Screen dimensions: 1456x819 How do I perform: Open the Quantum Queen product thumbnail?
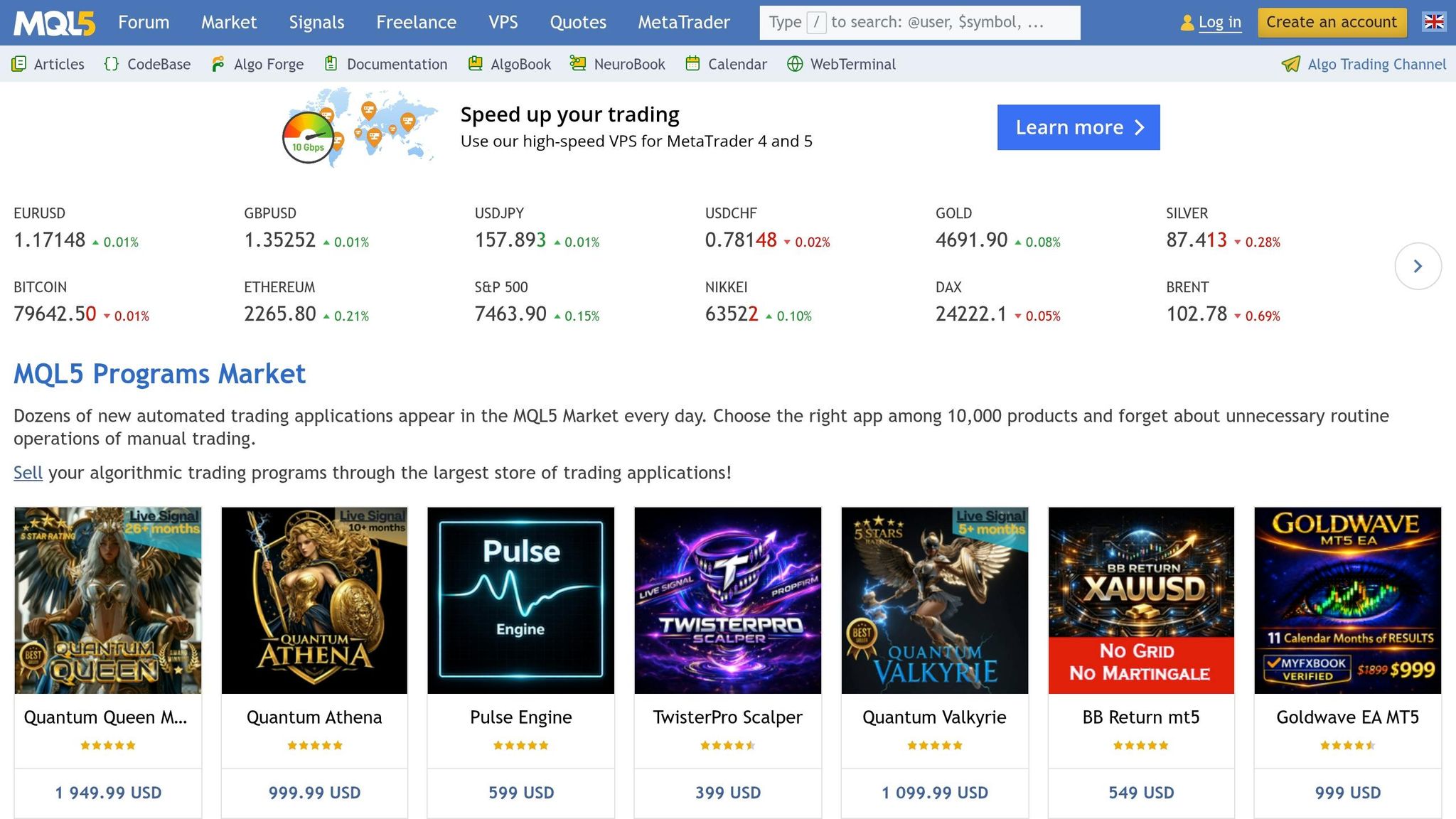tap(108, 600)
